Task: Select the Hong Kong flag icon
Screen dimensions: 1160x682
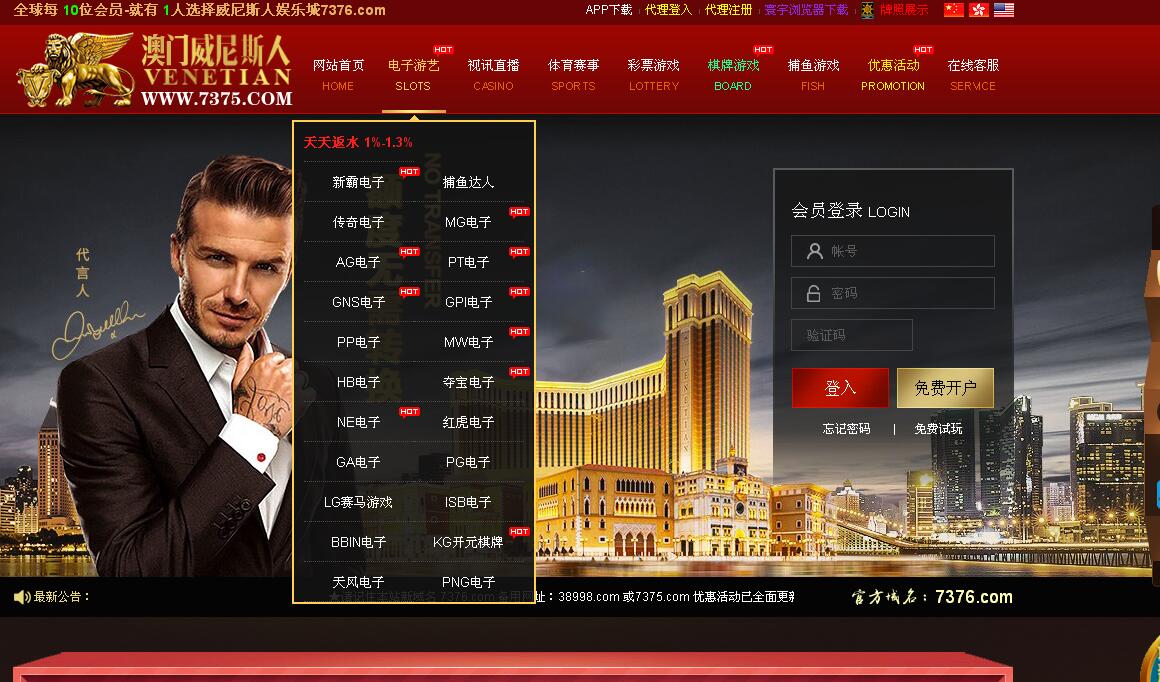Action: click(979, 10)
